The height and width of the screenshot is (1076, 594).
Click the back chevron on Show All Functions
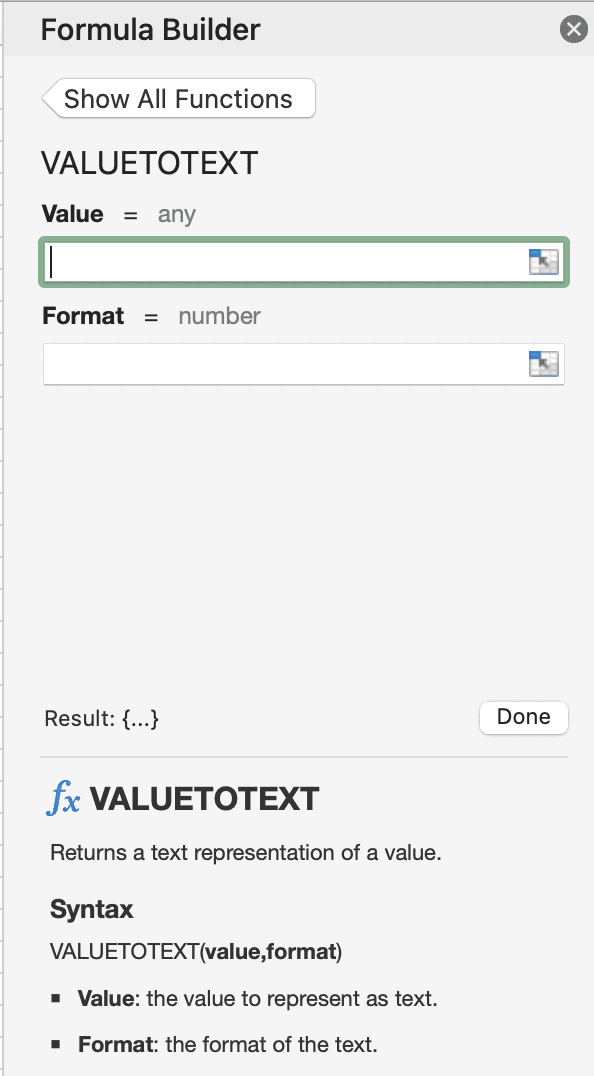(x=53, y=98)
